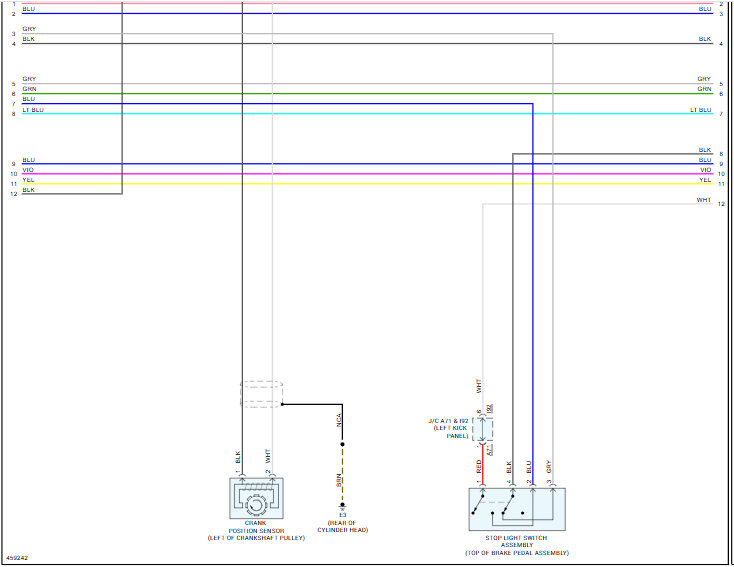The height and width of the screenshot is (567, 734).
Task: Click the BLU label at left edge row 7
Action: click(x=28, y=99)
